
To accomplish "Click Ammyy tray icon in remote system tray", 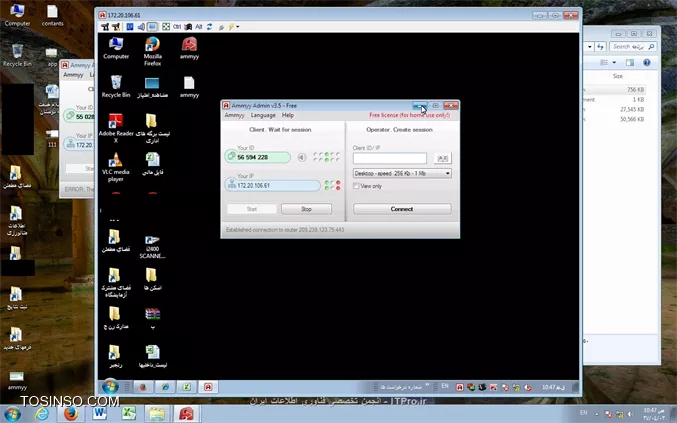I will (460, 387).
